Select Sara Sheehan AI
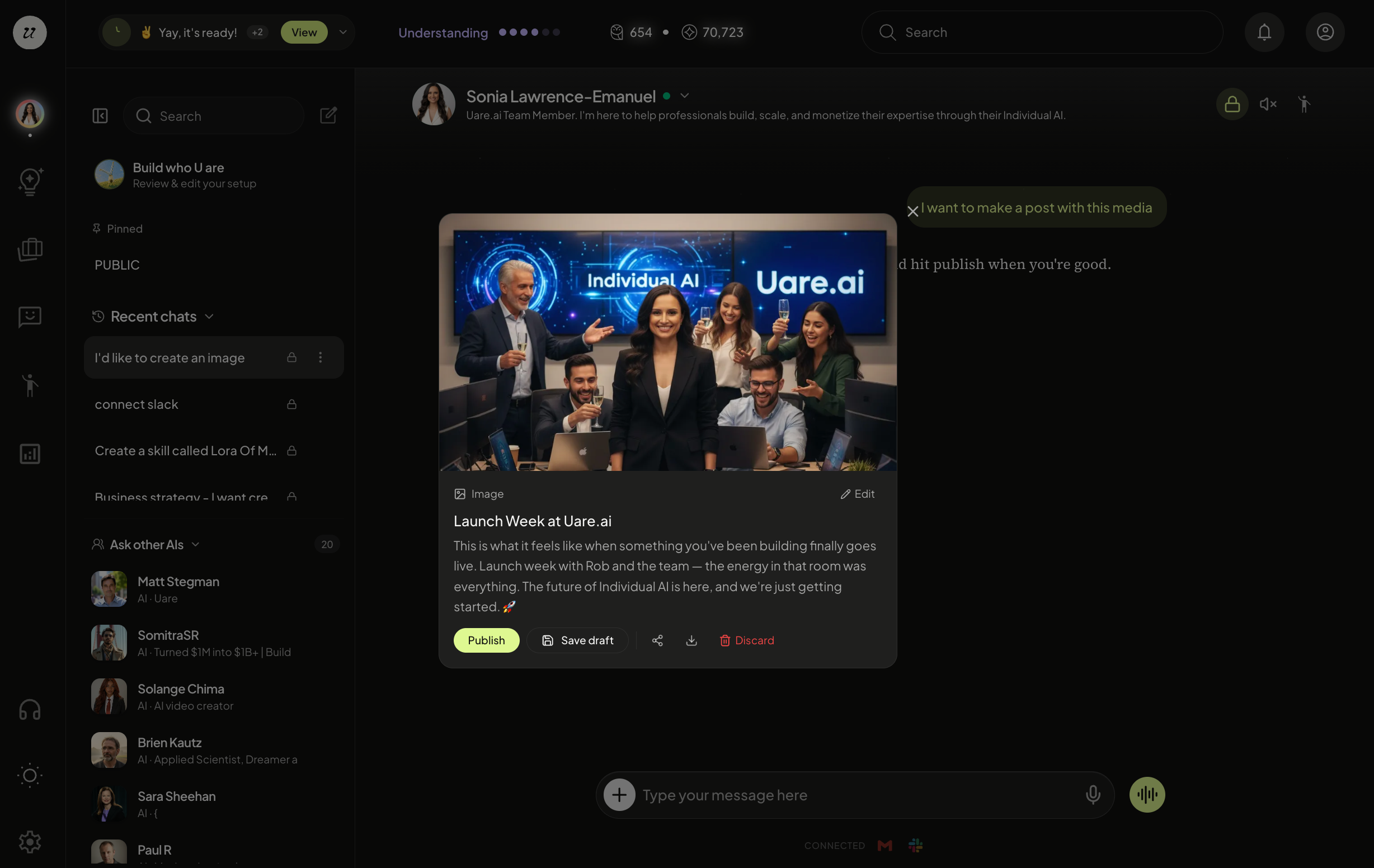The image size is (1374, 868). pyautogui.click(x=213, y=804)
